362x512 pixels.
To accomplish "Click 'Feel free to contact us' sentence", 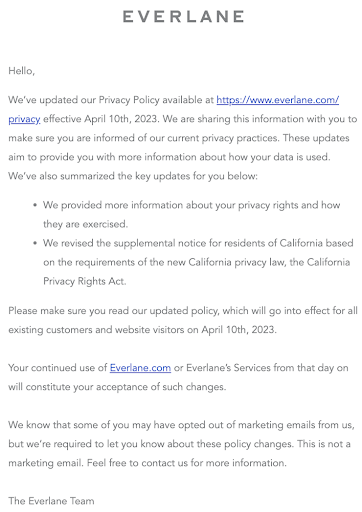I will pos(187,463).
